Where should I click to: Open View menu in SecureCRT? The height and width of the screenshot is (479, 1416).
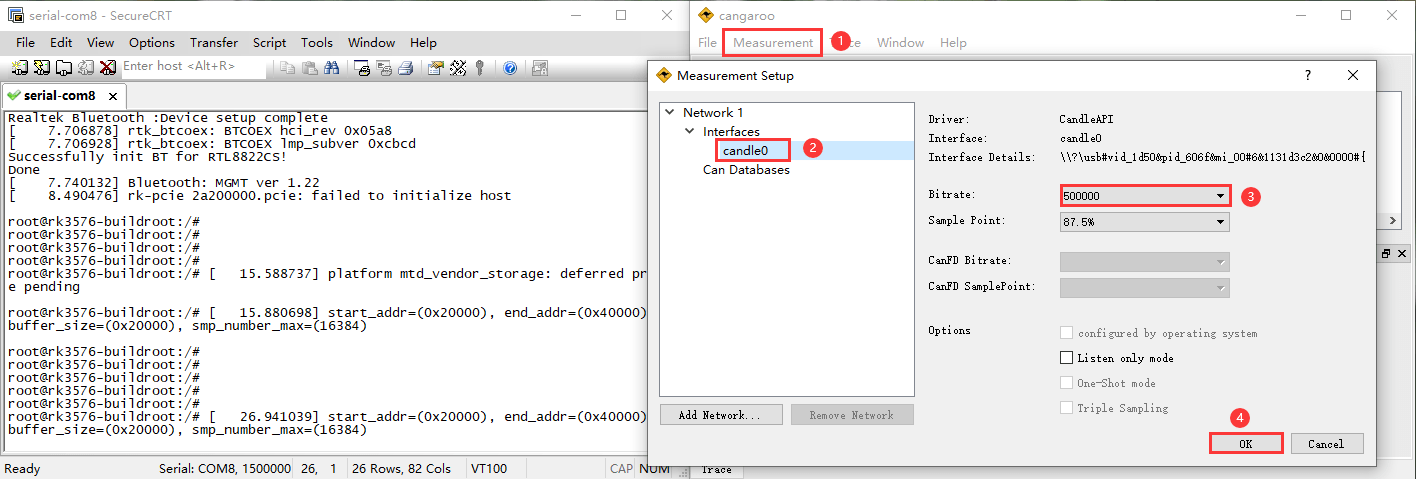(x=100, y=43)
